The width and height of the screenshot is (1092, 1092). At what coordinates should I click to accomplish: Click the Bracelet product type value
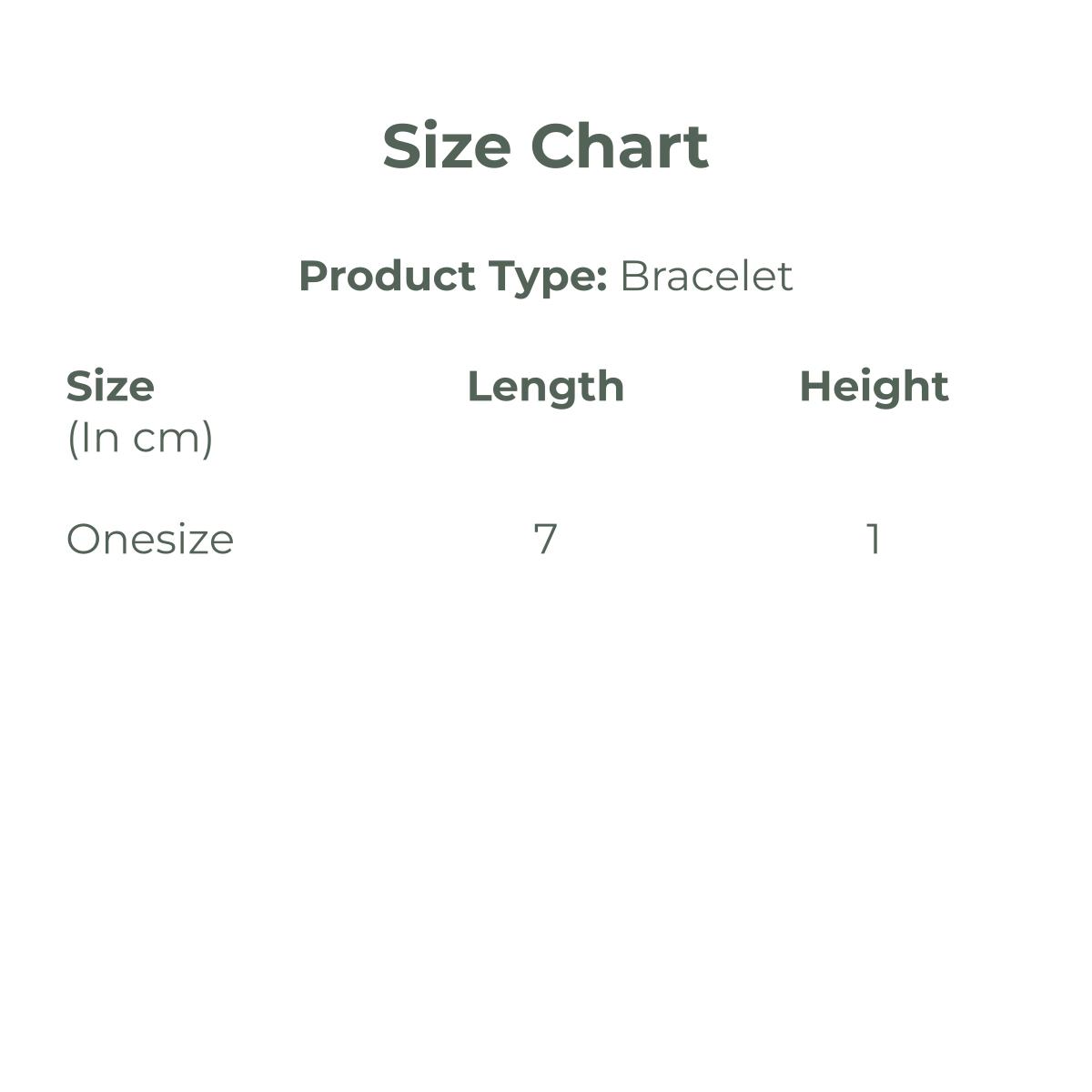[706, 276]
